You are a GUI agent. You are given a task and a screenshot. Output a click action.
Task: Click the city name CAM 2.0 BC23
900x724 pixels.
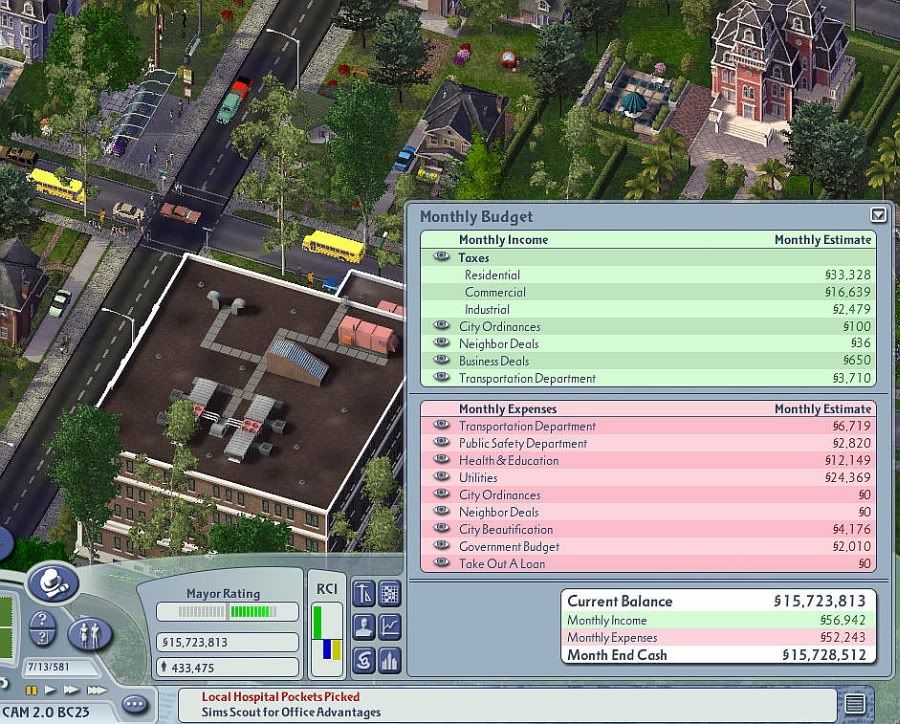pyautogui.click(x=46, y=712)
